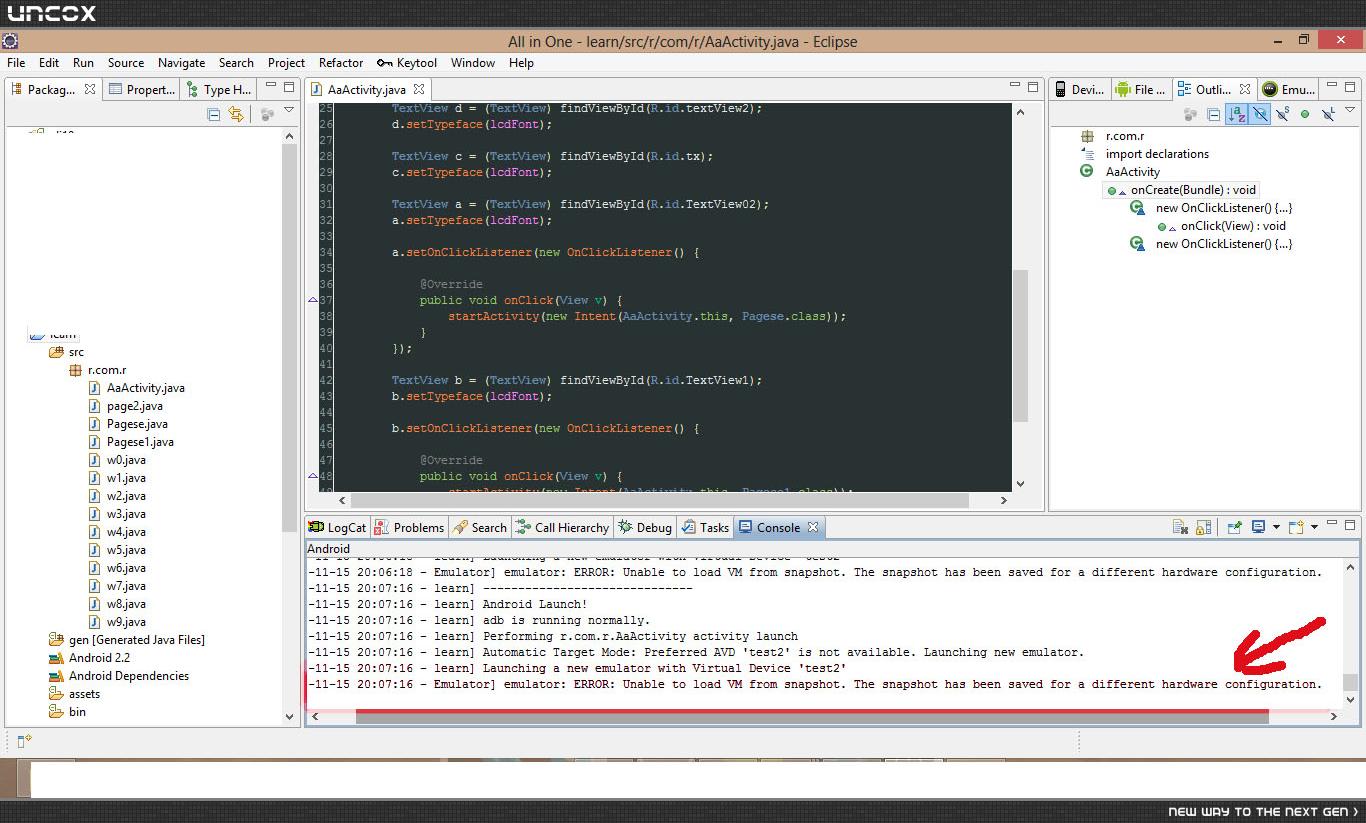1366x823 pixels.
Task: Select Pagese.java in the package tree
Action: (126, 424)
